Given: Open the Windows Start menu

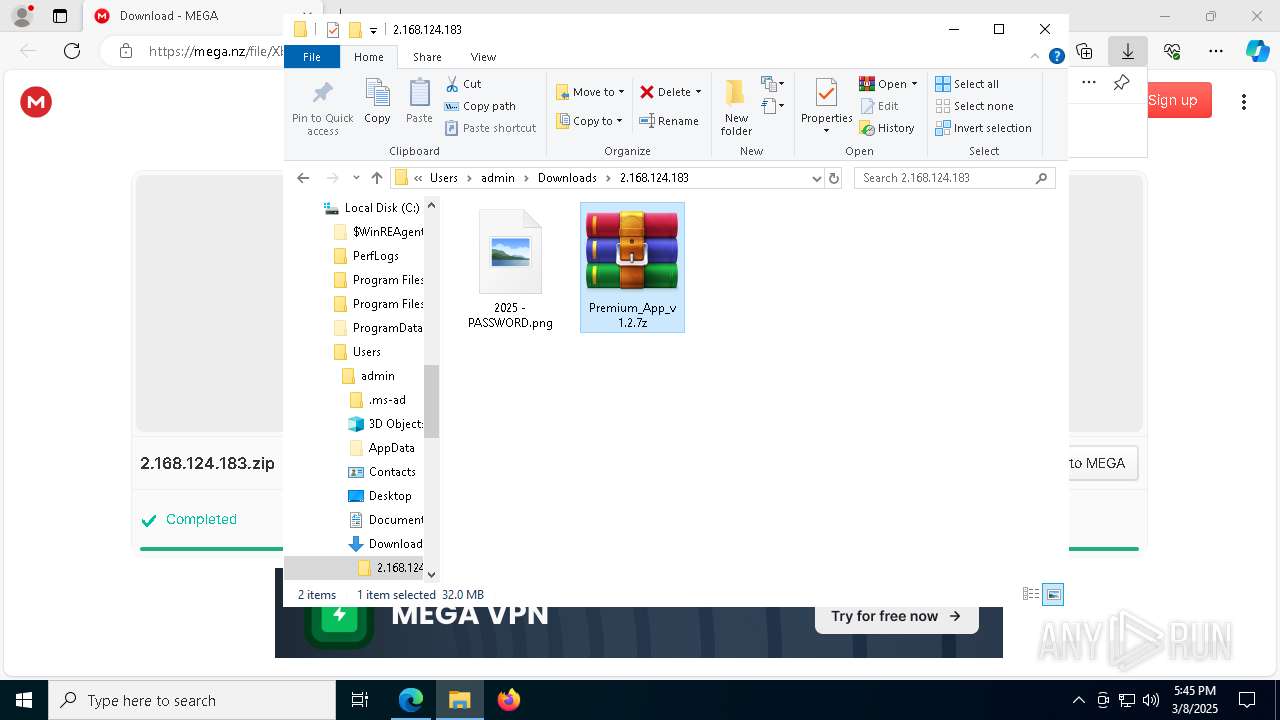Looking at the screenshot, I should (24, 700).
